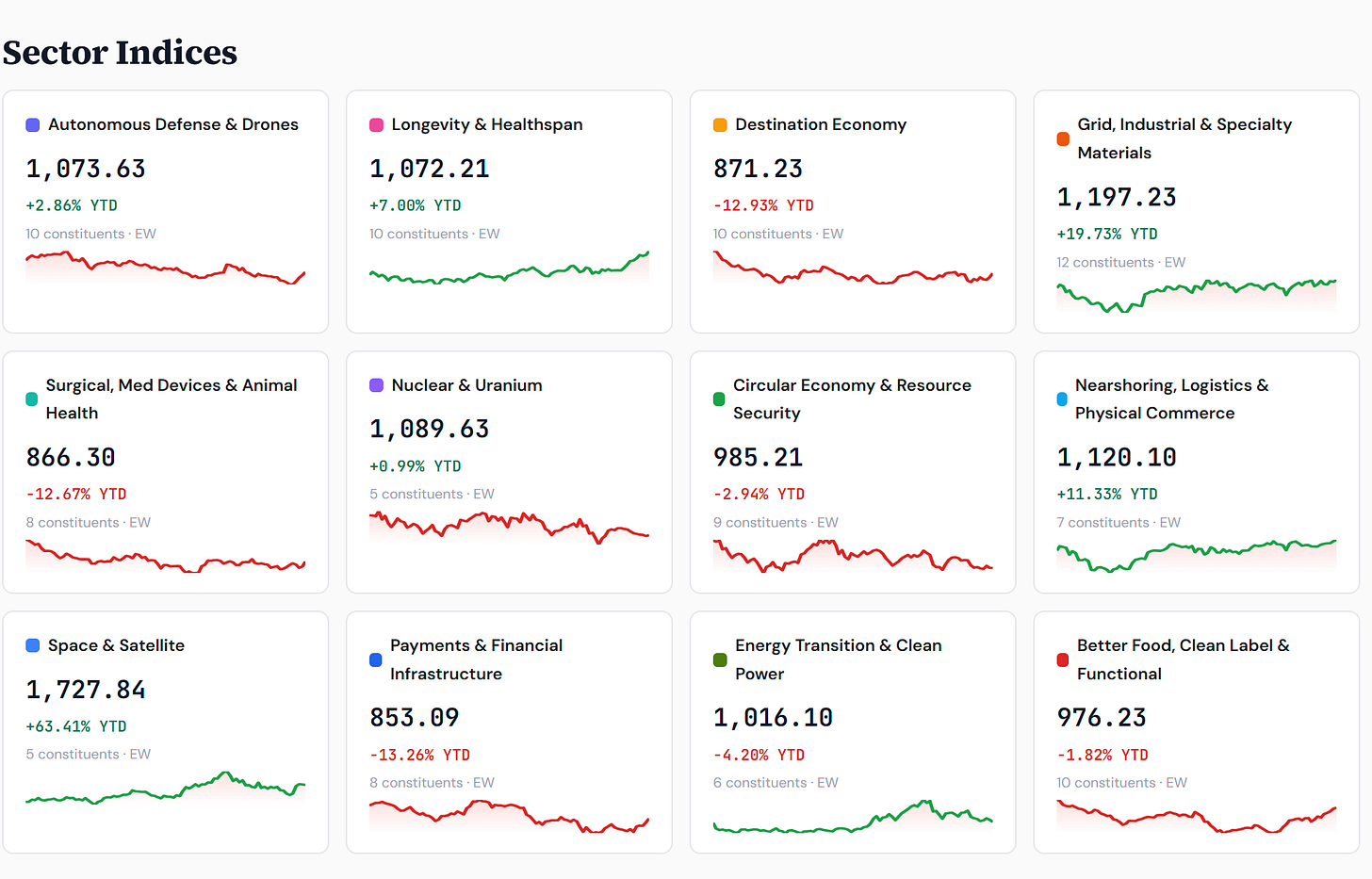
Task: Click the blue swatch beside Payments & Financial Infrastructure
Action: (x=375, y=659)
